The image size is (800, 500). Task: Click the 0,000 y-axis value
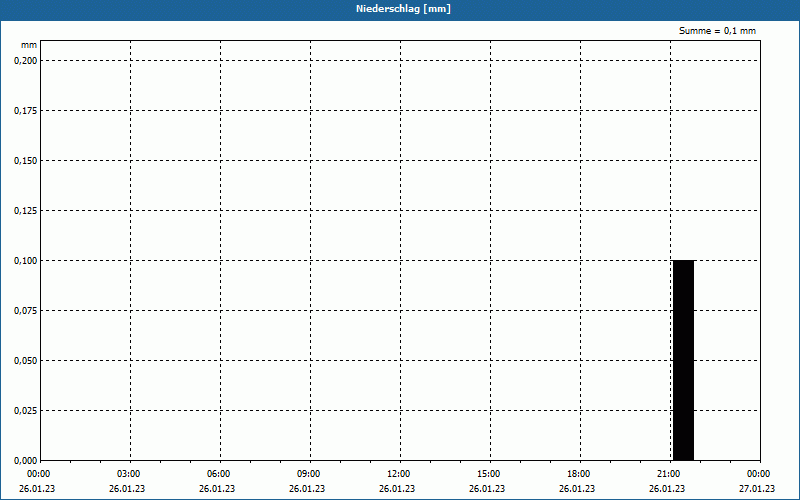click(x=26, y=461)
